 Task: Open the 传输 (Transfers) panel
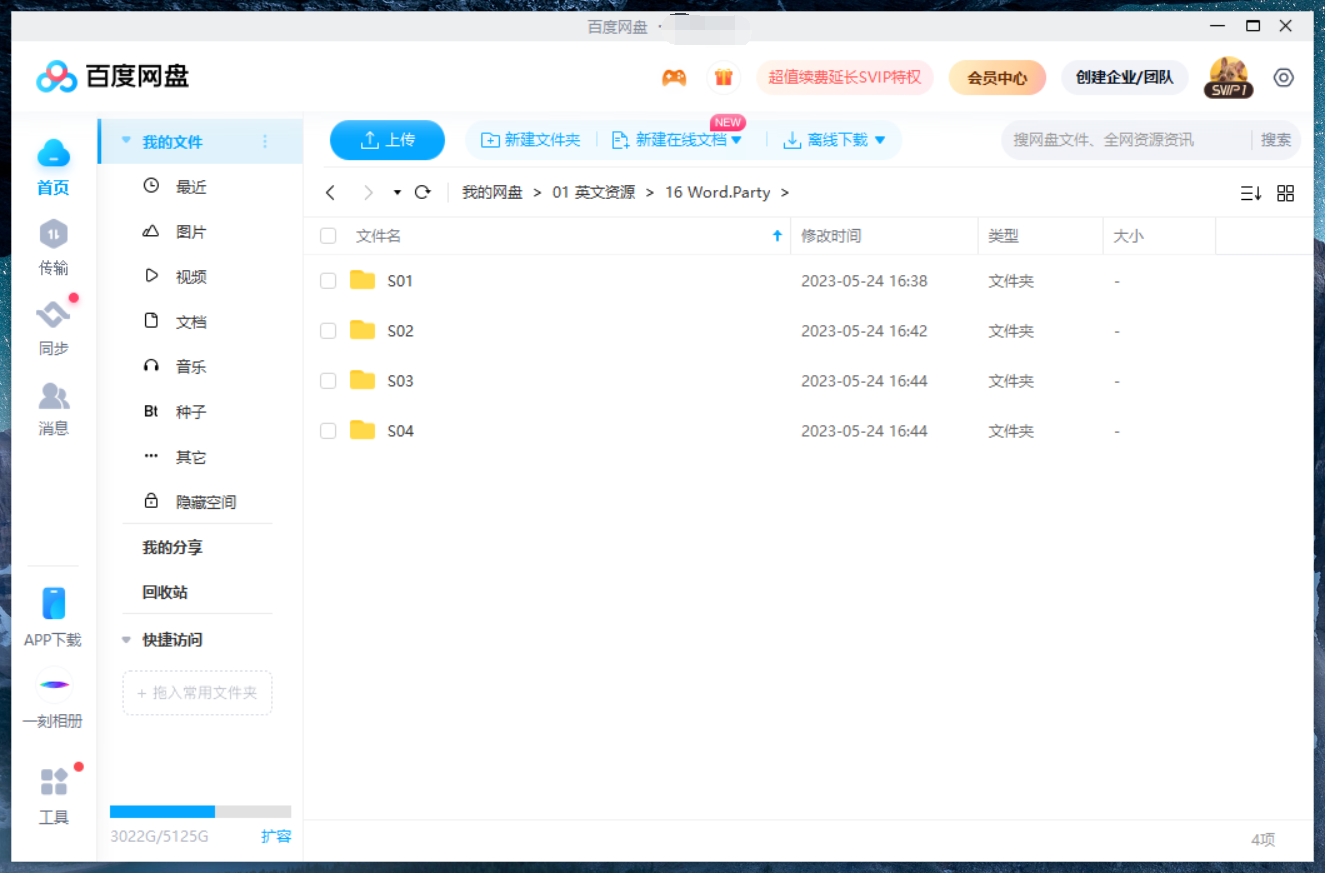(53, 245)
